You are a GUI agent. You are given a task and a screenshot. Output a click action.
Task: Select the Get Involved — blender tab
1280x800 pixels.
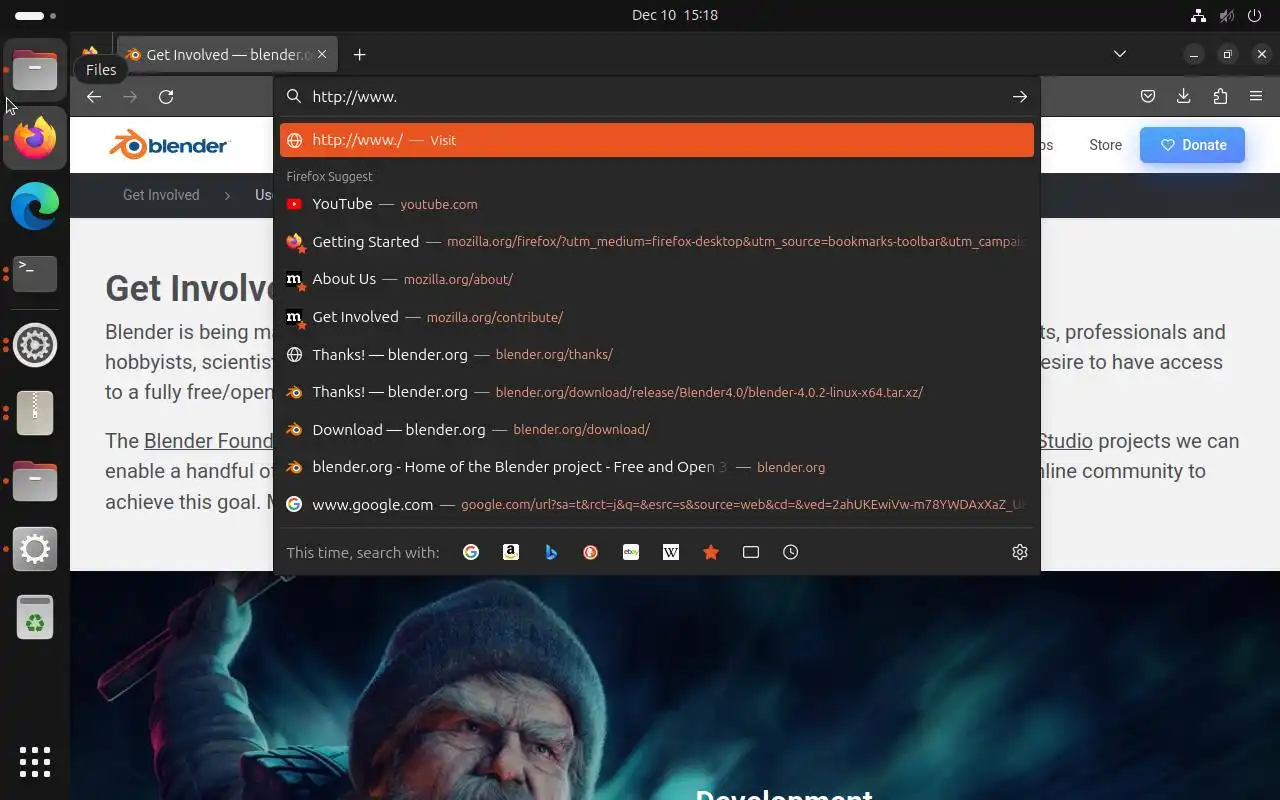point(228,55)
